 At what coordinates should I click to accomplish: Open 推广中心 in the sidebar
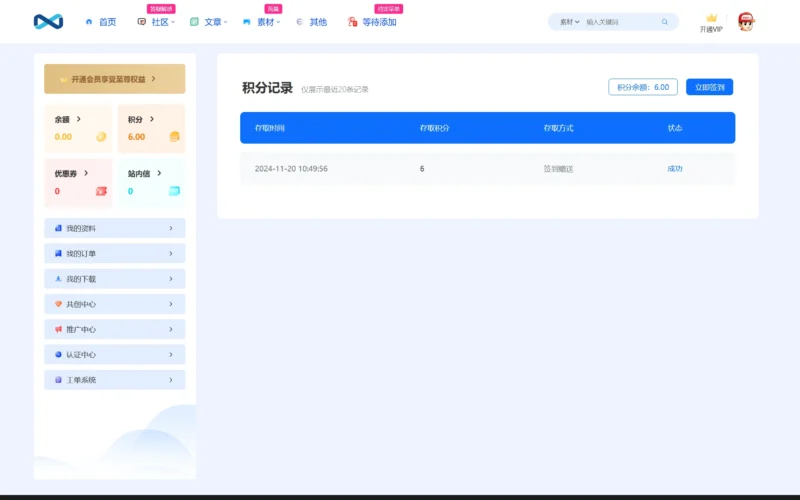(x=114, y=329)
